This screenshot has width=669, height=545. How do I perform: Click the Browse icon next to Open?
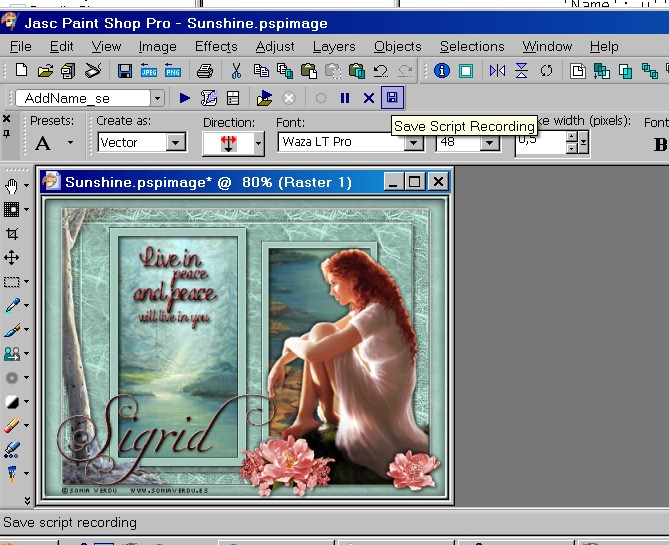[x=68, y=70]
